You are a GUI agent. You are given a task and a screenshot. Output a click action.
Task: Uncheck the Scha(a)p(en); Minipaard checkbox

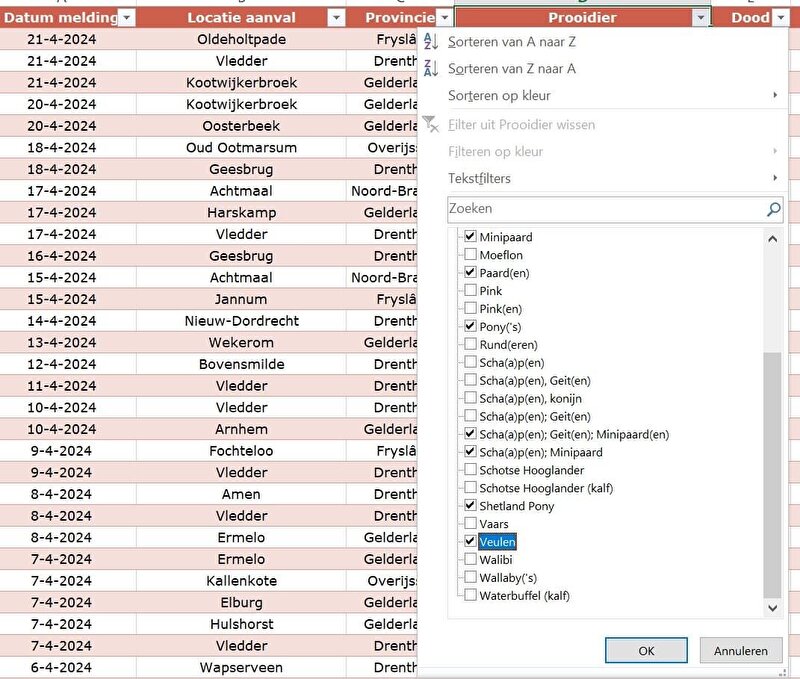[470, 451]
